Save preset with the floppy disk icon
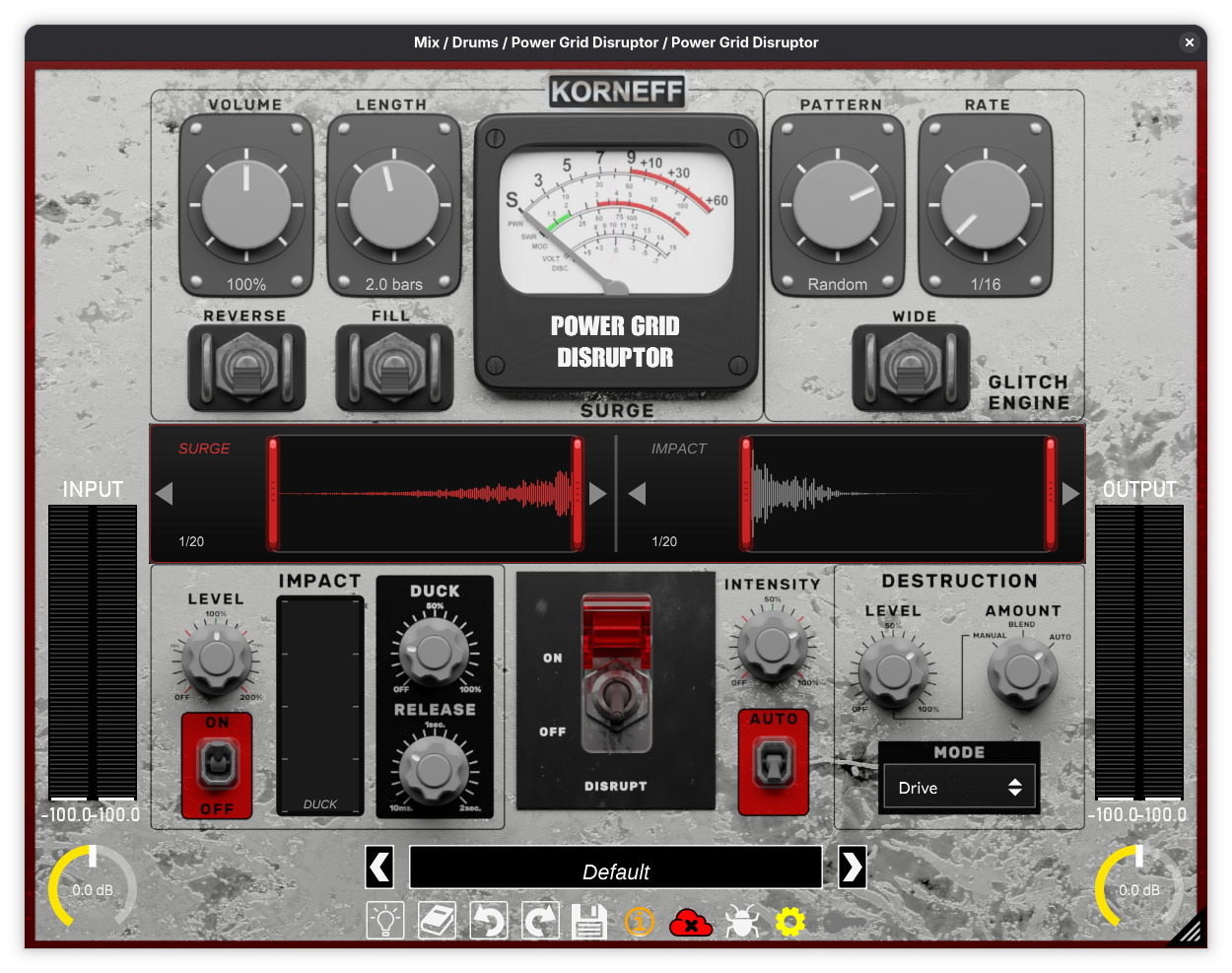This screenshot has width=1232, height=973. click(589, 922)
